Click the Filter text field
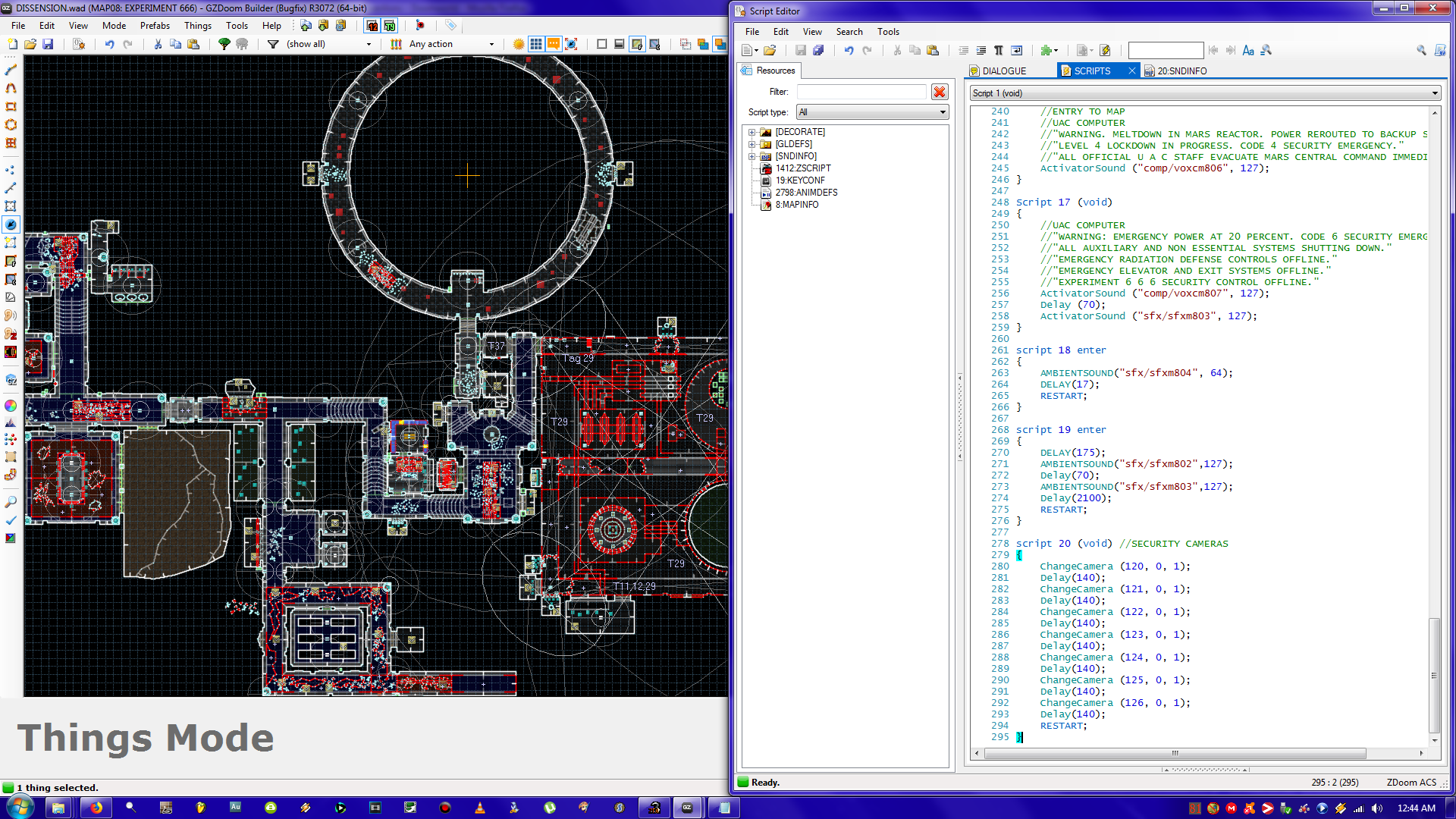 click(x=861, y=92)
